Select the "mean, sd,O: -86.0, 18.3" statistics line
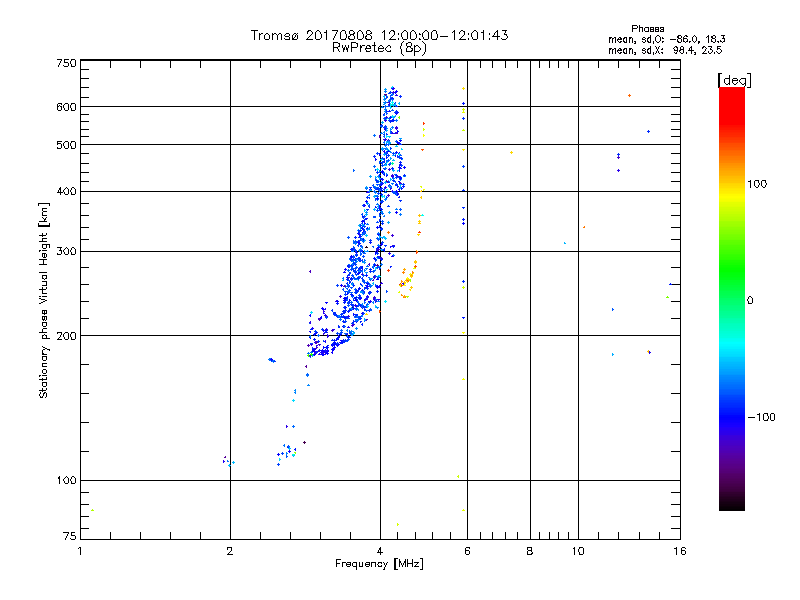 [x=666, y=39]
